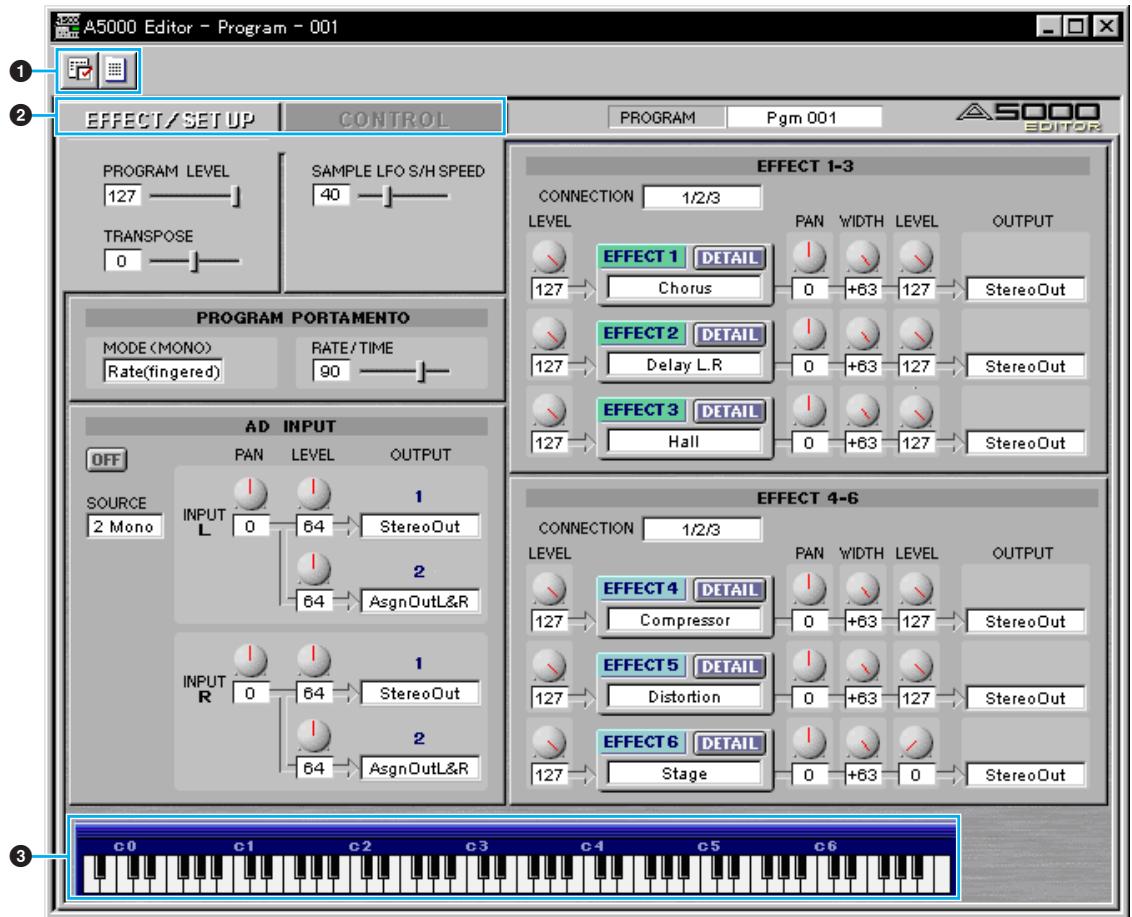Maximize the A5000 Editor window

1076,27
